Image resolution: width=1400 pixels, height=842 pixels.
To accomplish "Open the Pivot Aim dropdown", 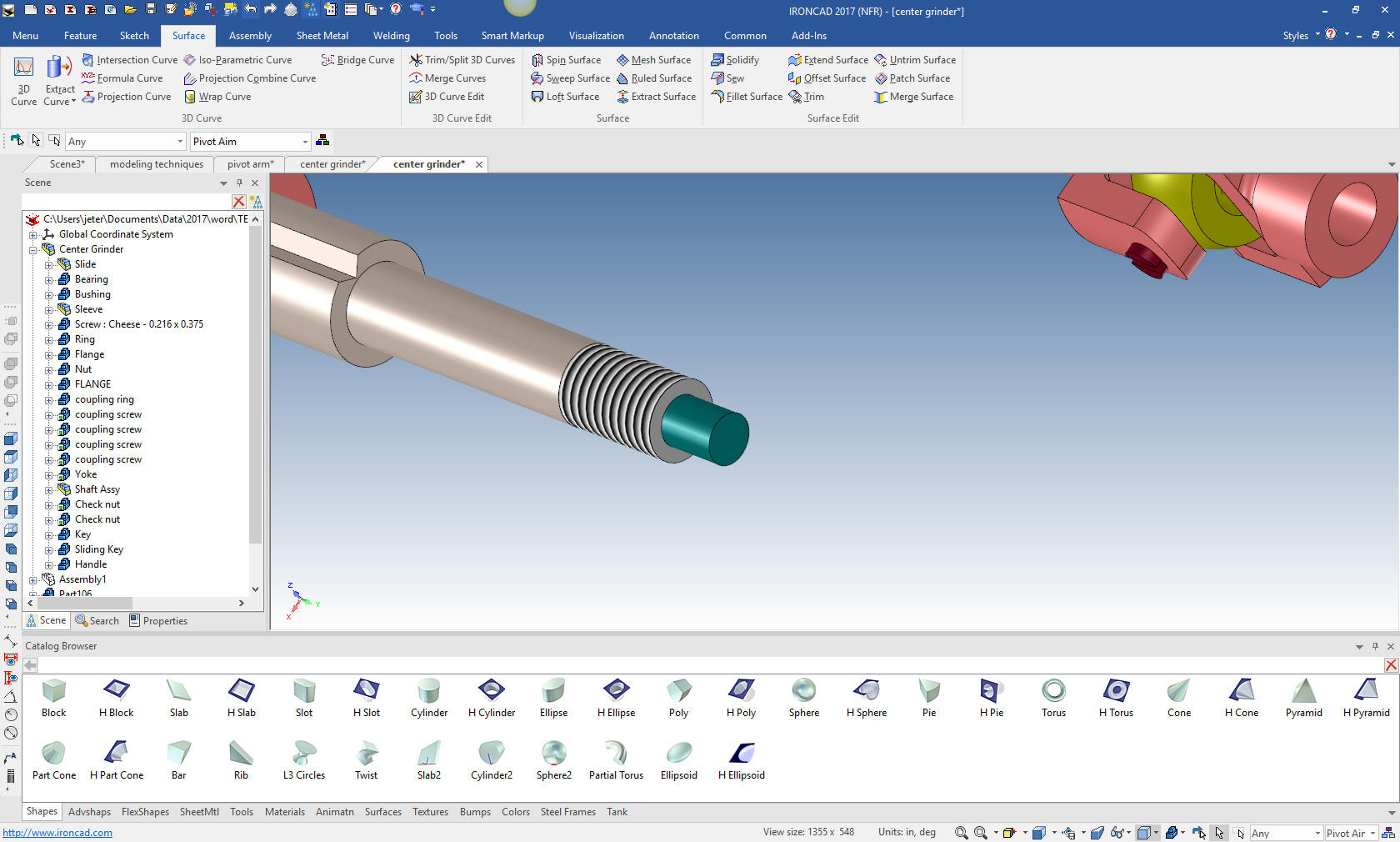I will tap(305, 142).
